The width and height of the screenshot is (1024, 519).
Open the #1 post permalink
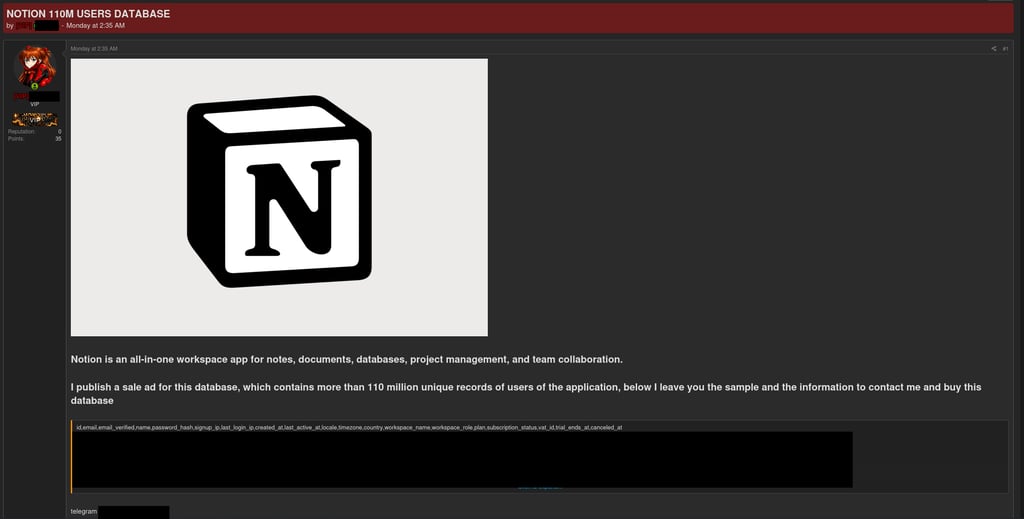tap(1005, 49)
